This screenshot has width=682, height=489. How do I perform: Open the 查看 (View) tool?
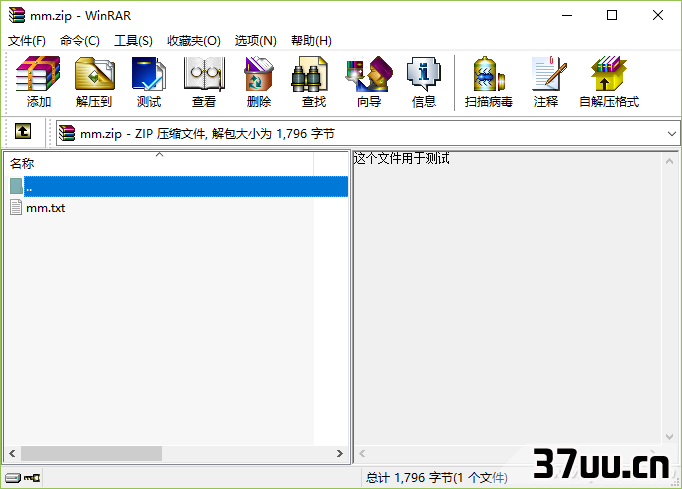click(204, 81)
